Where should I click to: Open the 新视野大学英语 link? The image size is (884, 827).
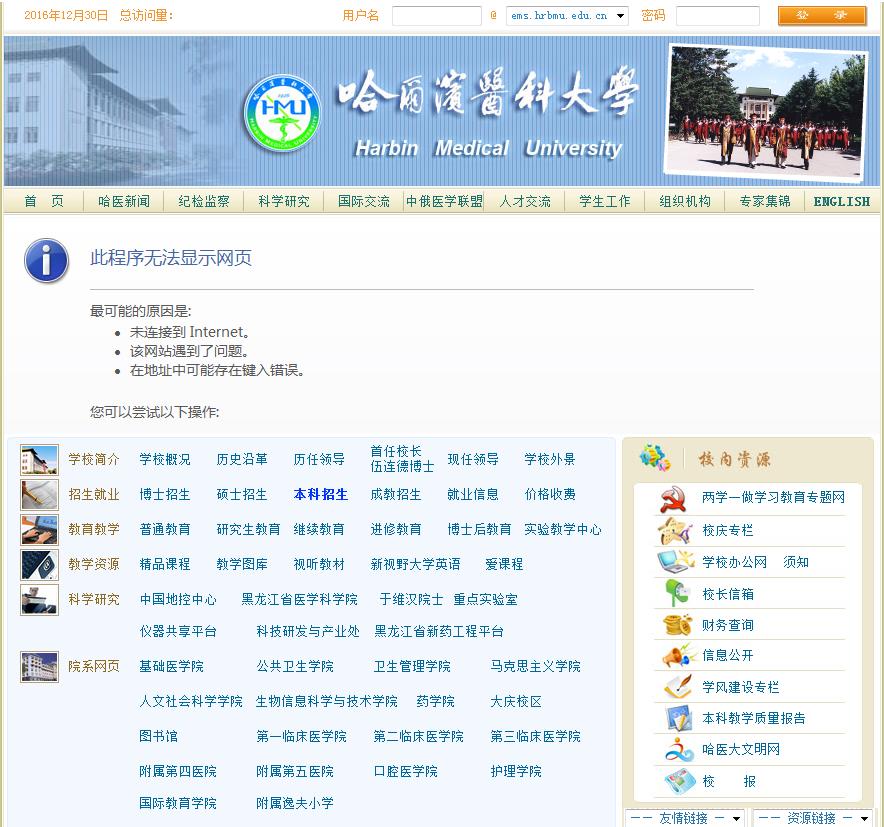pyautogui.click(x=415, y=564)
